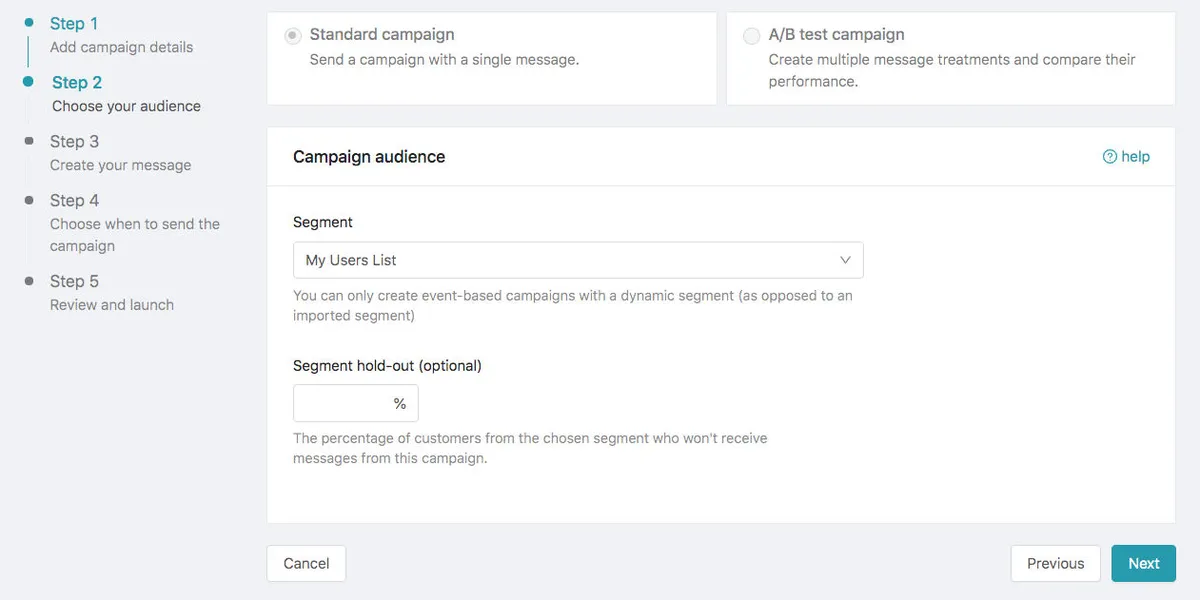Screen dimensions: 1200x600
Task: Click the Step 4 bullet marker
Action: tap(29, 200)
